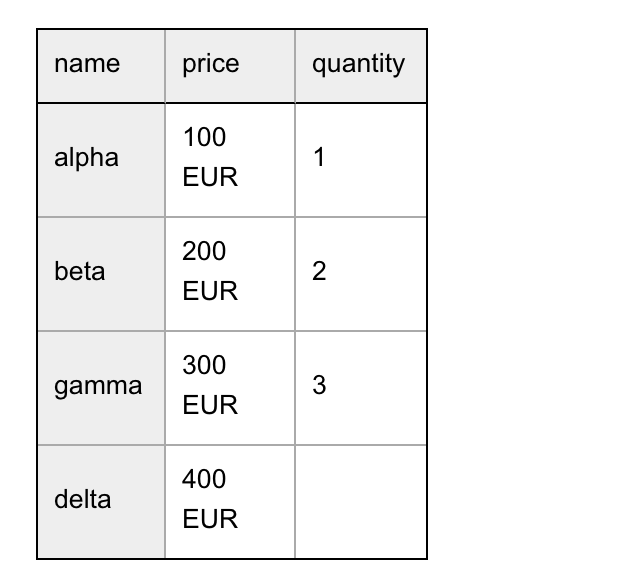Click the 100 EUR price cell
Image resolution: width=620 pixels, height=588 pixels.
click(x=230, y=160)
